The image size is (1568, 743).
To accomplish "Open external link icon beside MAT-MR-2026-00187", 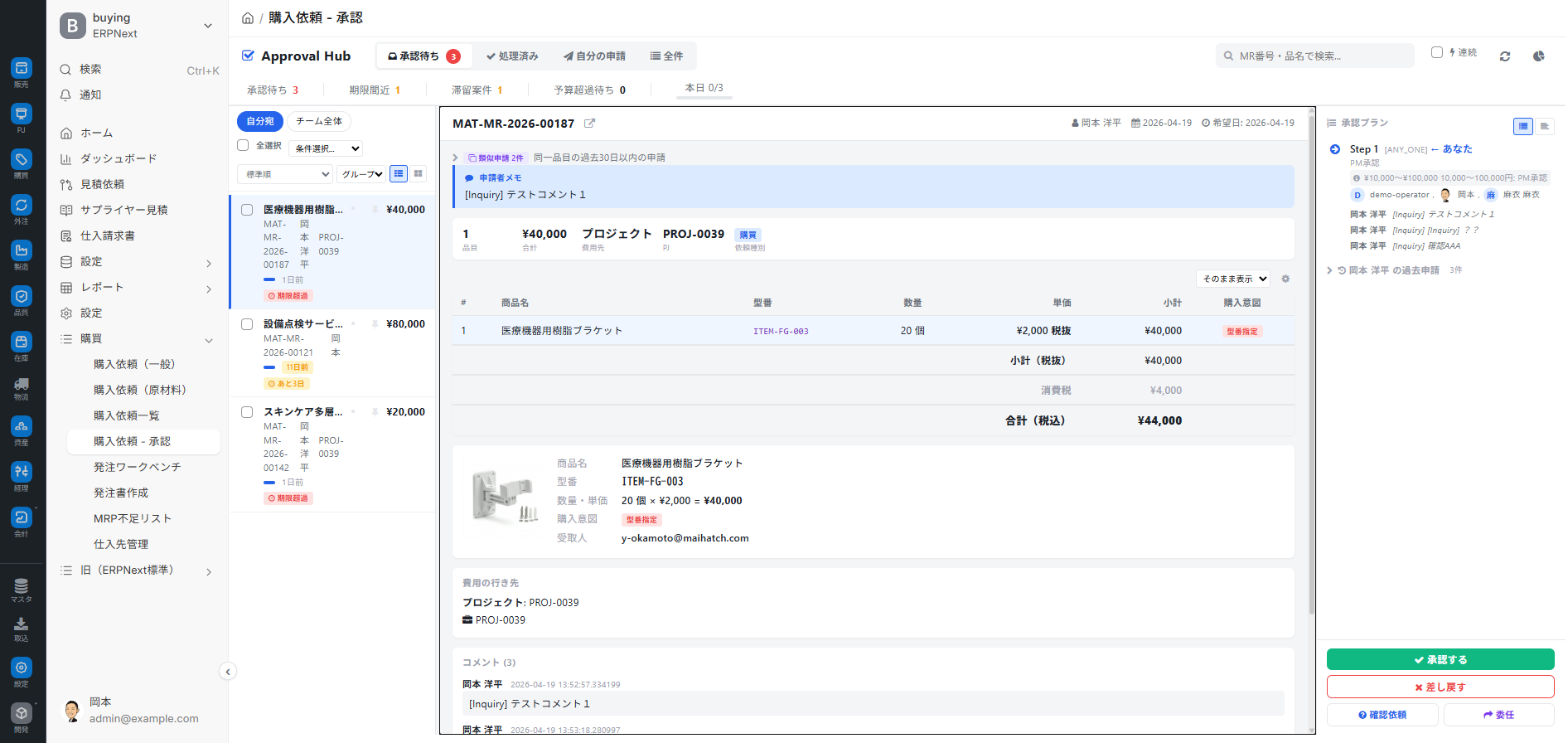I will point(589,124).
